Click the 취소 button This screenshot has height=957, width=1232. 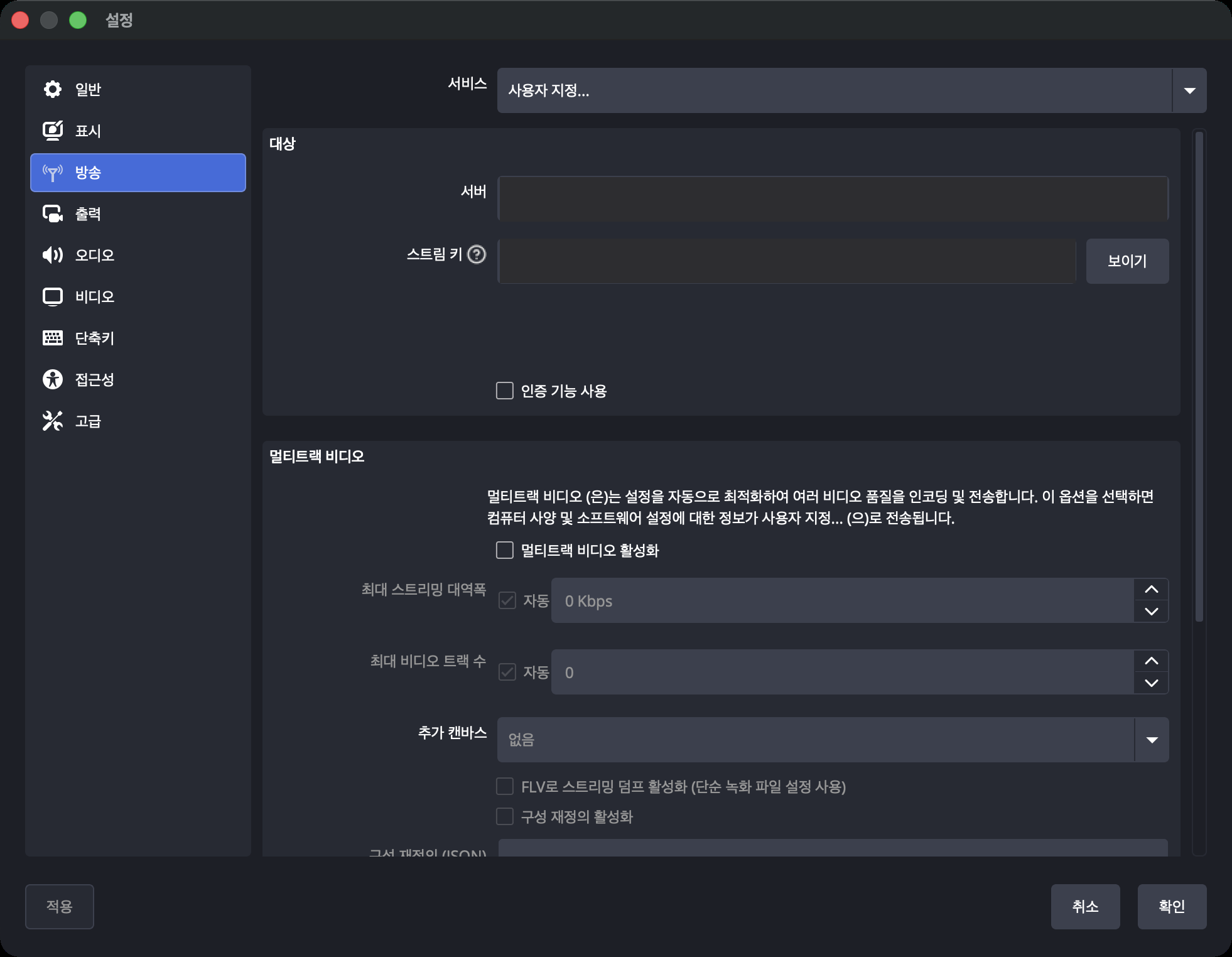pyautogui.click(x=1085, y=906)
